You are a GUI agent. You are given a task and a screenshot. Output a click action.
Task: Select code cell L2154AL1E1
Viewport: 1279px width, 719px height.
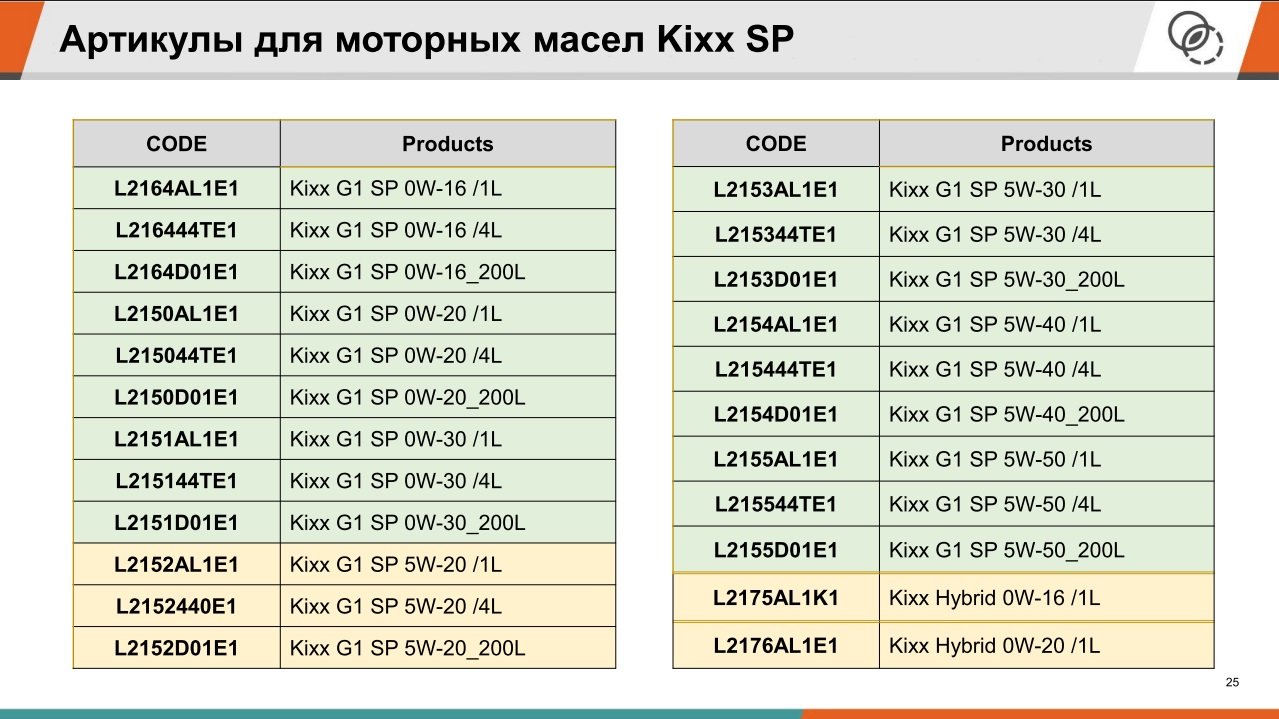coord(776,325)
